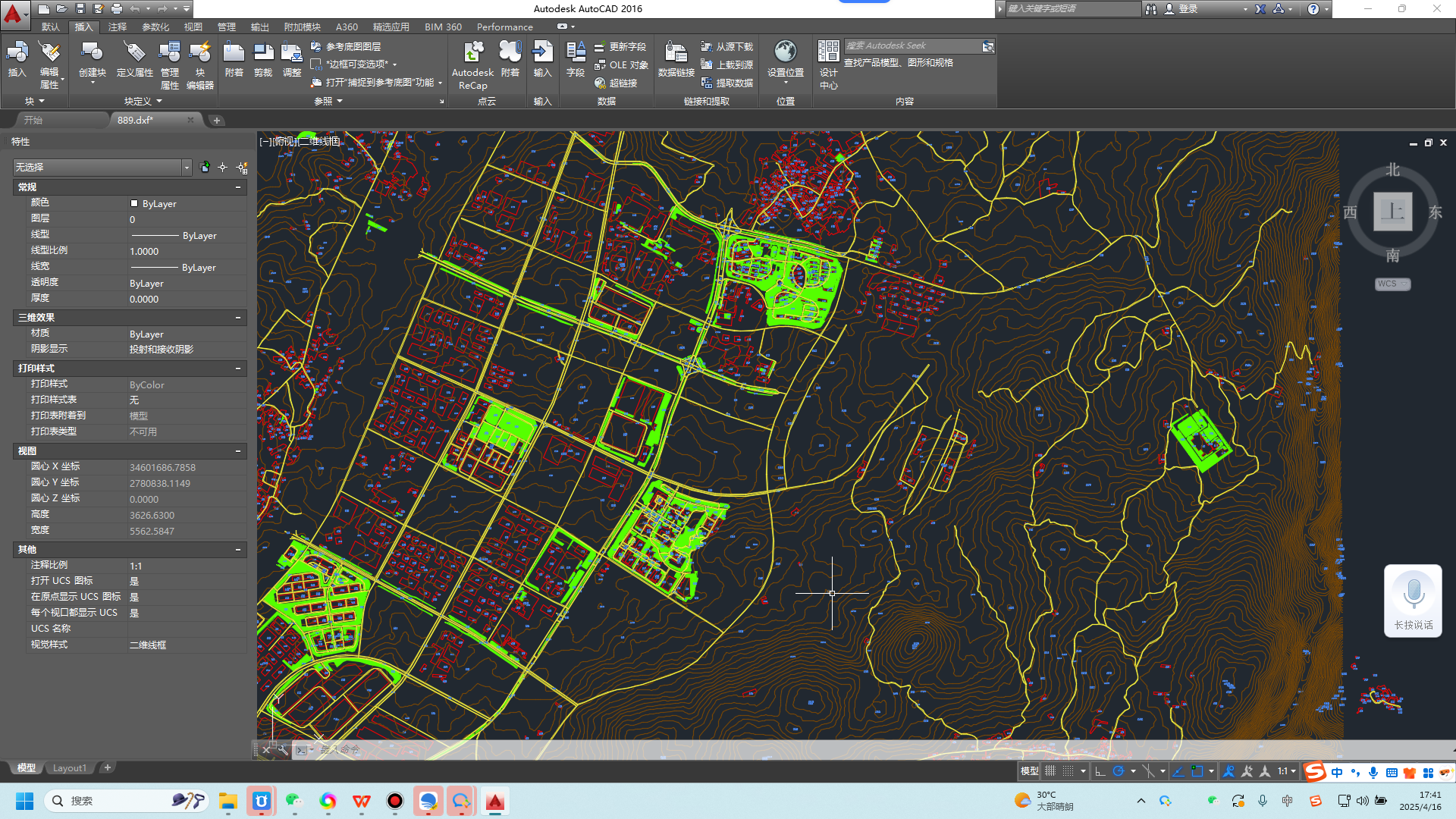Open the annotation scale 1:1 dropdown
This screenshot has width=1456, height=819.
coord(1286,771)
